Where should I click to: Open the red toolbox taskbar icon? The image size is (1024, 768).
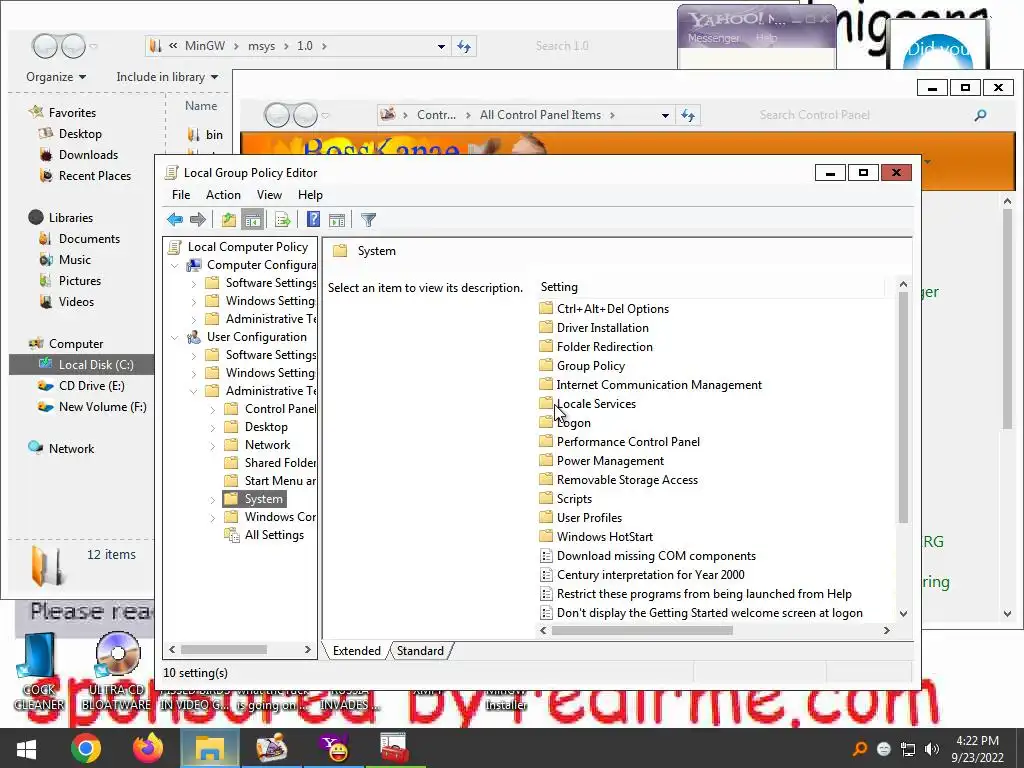point(394,748)
